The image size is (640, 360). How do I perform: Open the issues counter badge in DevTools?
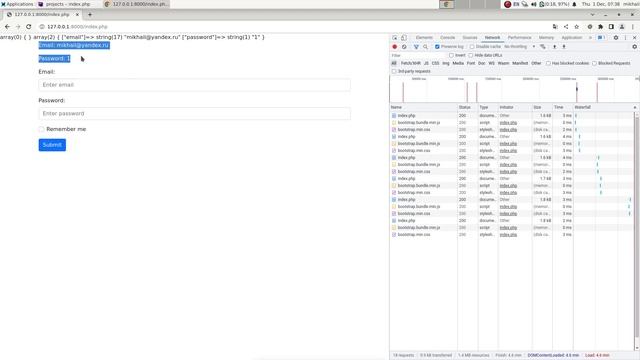tap(601, 38)
